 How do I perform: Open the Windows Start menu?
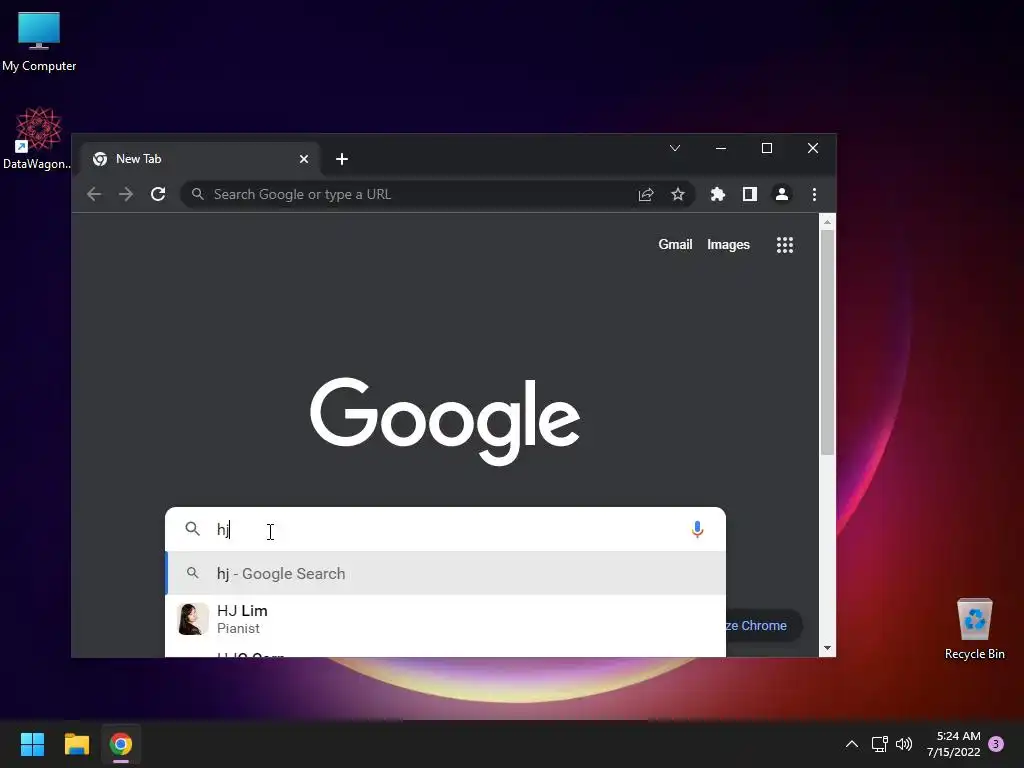(33, 744)
